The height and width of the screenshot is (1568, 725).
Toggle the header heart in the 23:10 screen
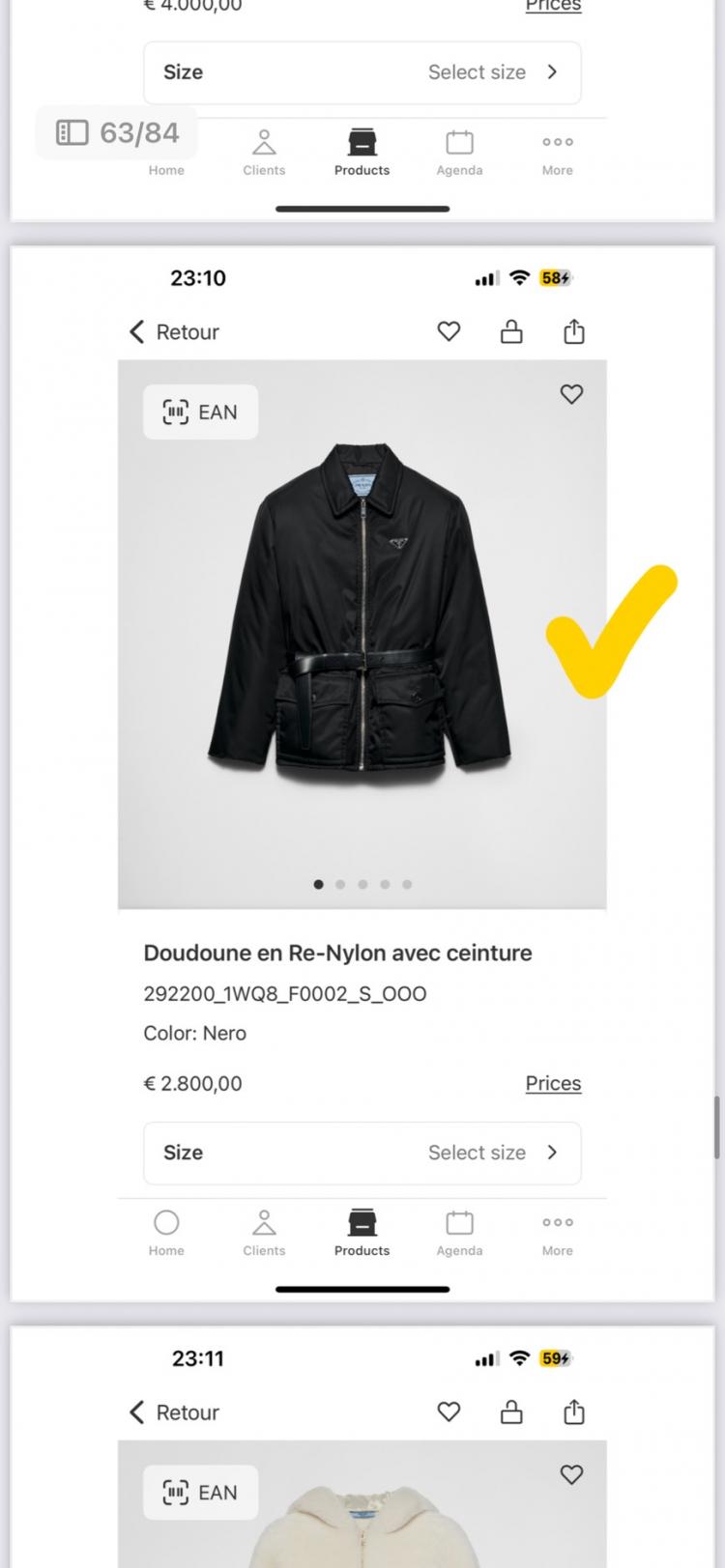(449, 331)
